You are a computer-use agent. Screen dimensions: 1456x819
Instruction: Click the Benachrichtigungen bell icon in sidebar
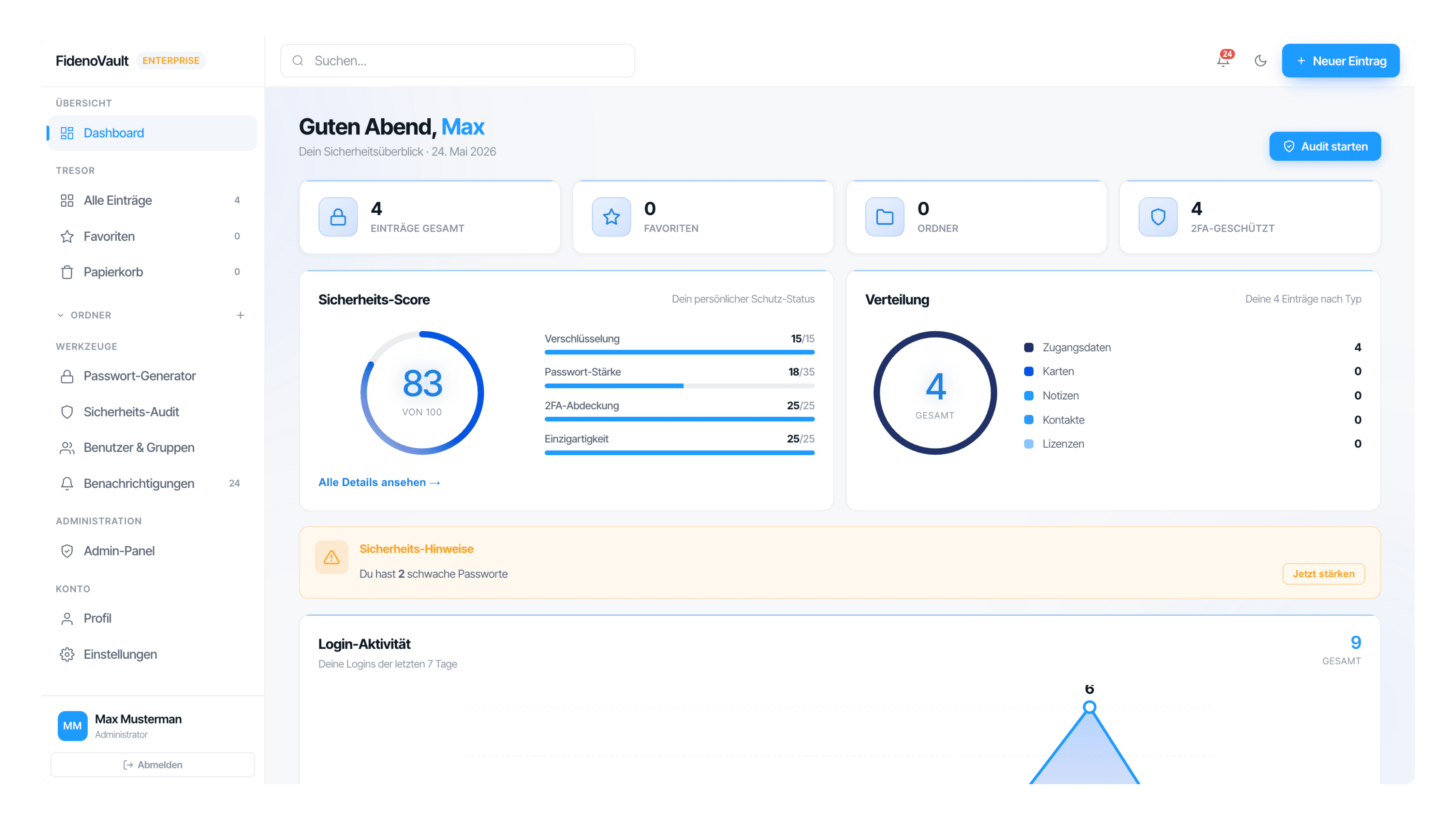[x=67, y=484]
